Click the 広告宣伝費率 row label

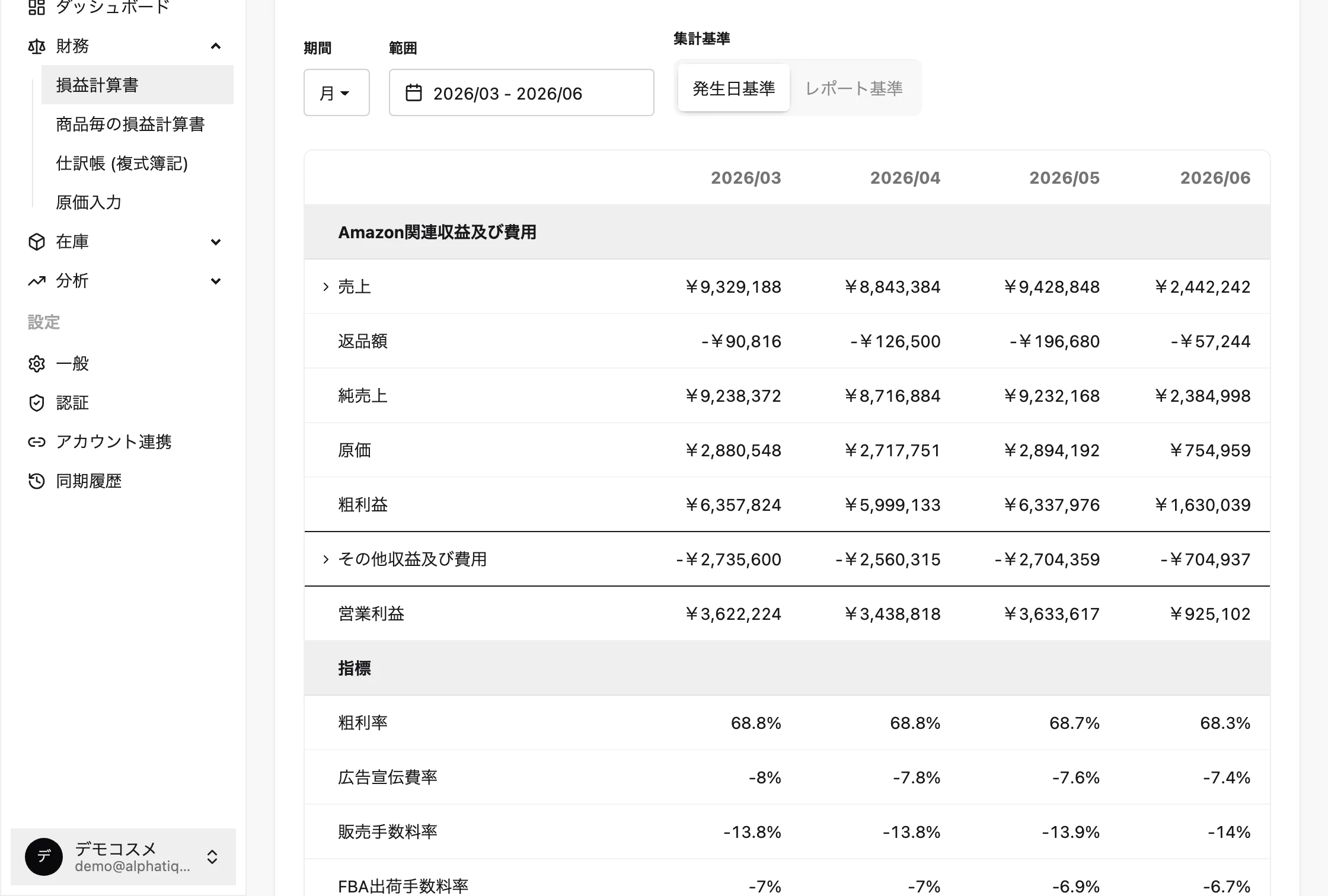point(388,777)
